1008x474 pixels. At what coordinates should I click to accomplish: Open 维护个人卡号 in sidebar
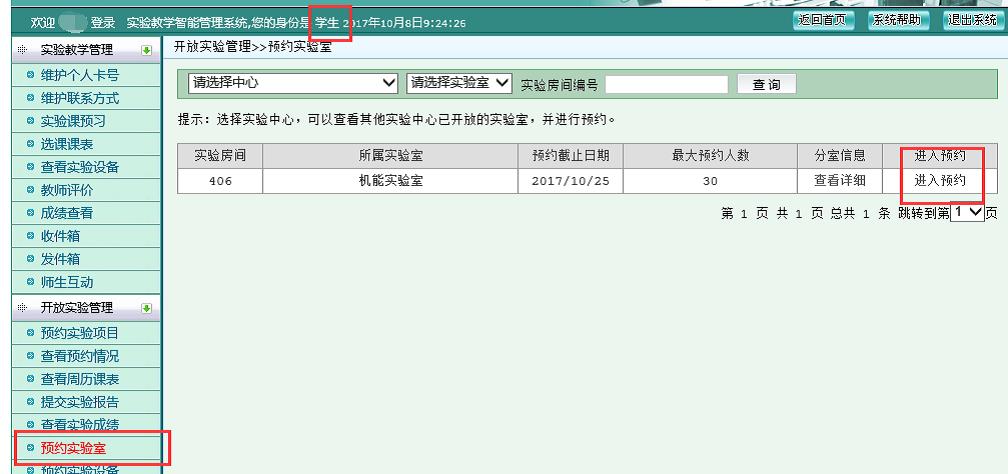(x=79, y=75)
